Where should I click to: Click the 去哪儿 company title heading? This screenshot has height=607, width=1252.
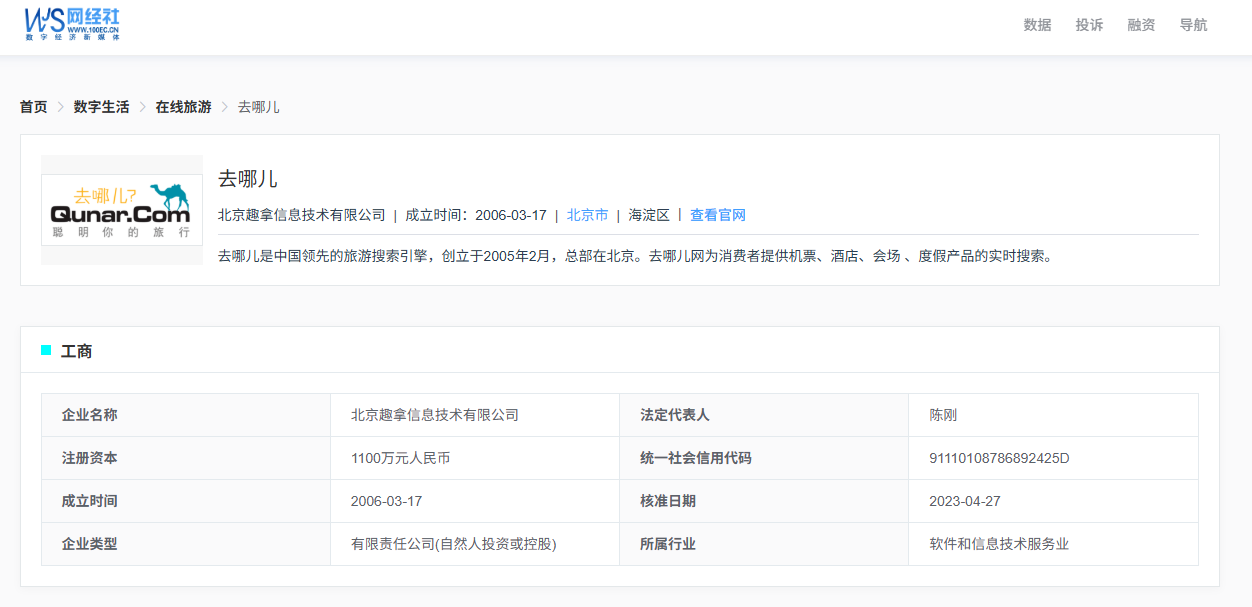click(x=247, y=179)
